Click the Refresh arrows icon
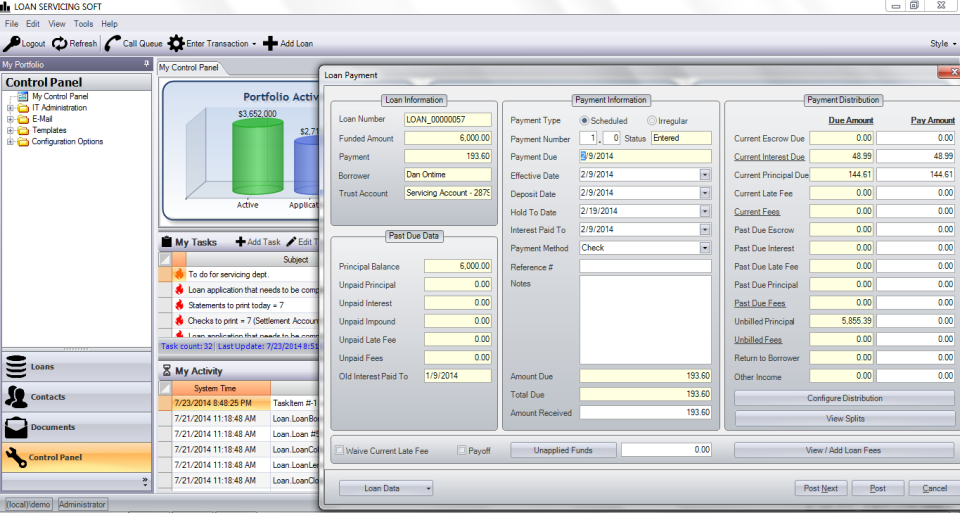Viewport: 960px width, 513px height. pos(60,43)
